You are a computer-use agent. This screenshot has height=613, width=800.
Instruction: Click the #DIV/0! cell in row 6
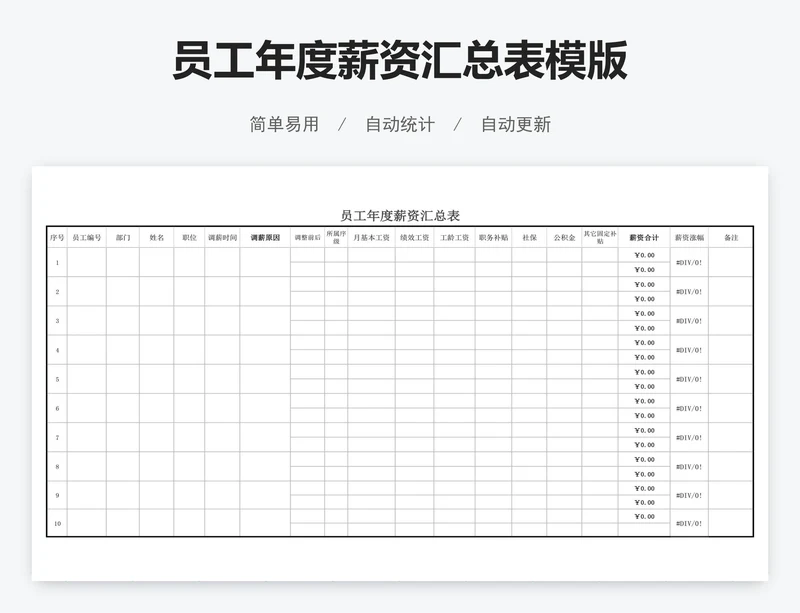(689, 408)
